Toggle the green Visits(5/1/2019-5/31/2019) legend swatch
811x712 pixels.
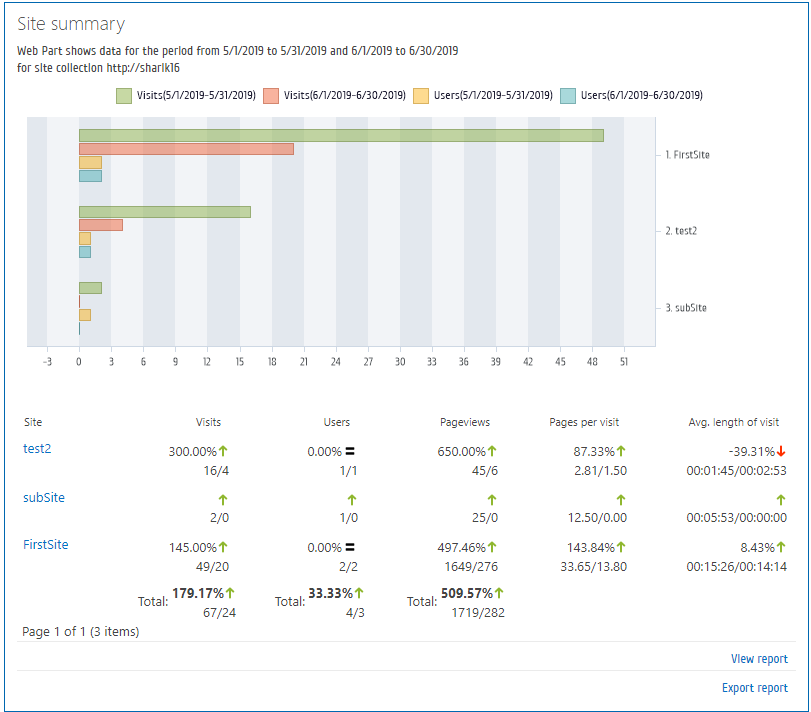pos(124,96)
